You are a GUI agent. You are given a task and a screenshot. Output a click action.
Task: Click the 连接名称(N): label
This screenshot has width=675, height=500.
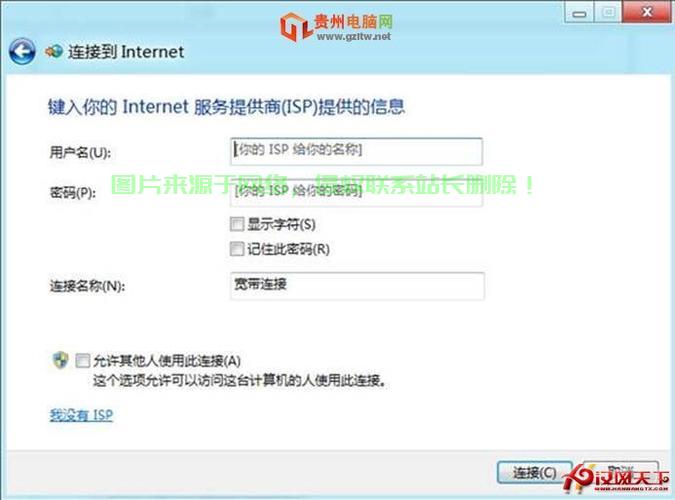(87, 286)
